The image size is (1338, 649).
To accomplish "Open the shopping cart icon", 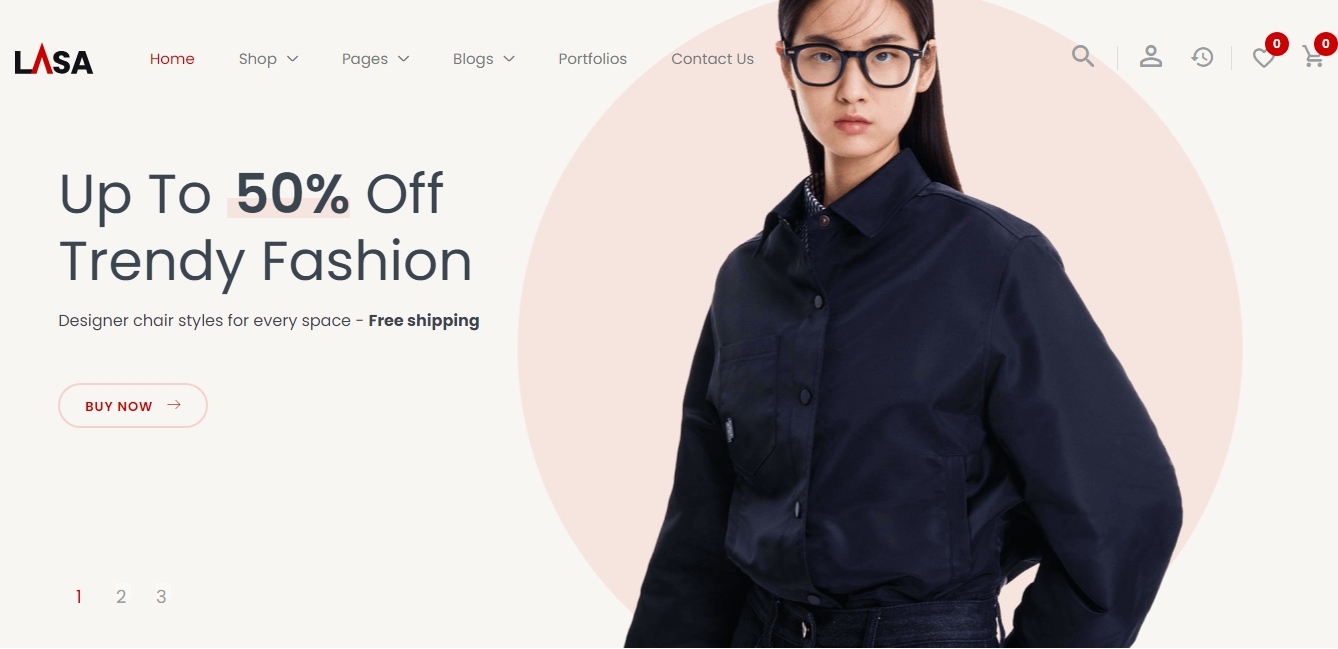I will pyautogui.click(x=1313, y=58).
